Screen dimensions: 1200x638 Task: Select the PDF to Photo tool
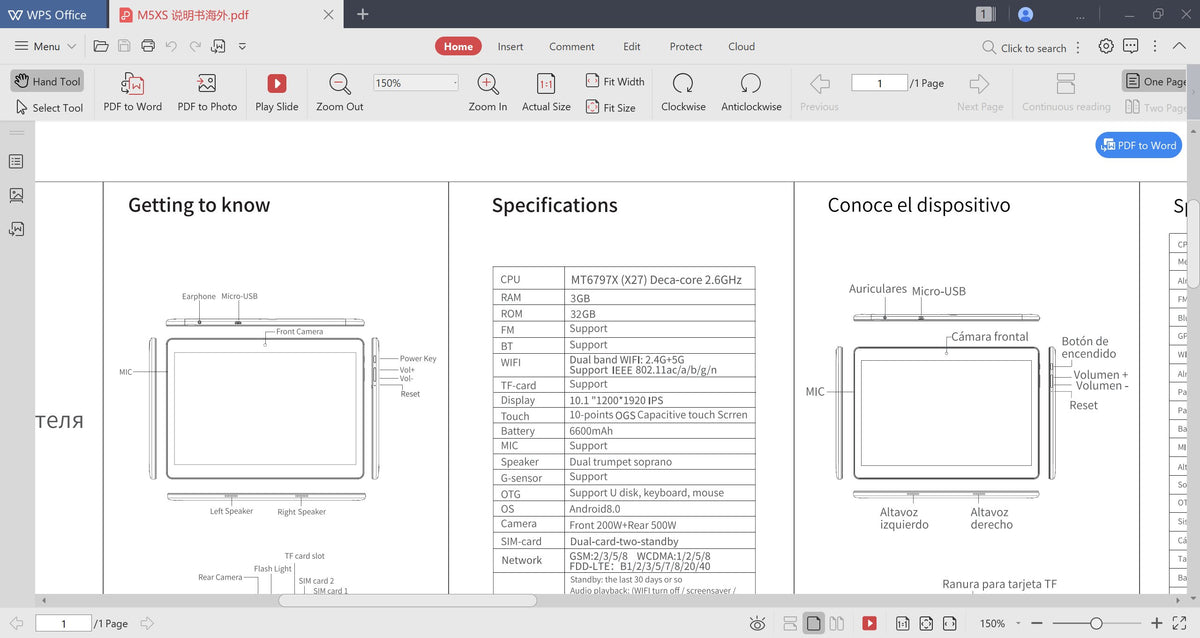(x=207, y=93)
